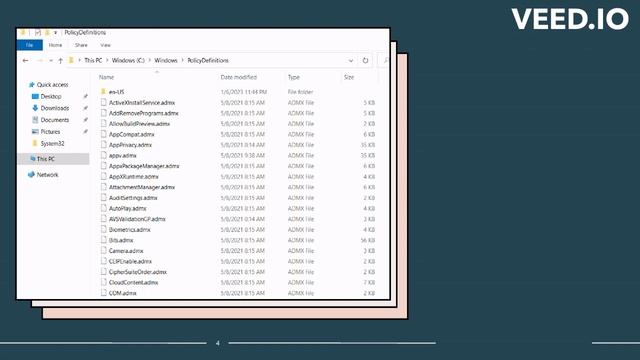Click the title bar folder icon
Screen dimensions: 640x360
23,33
